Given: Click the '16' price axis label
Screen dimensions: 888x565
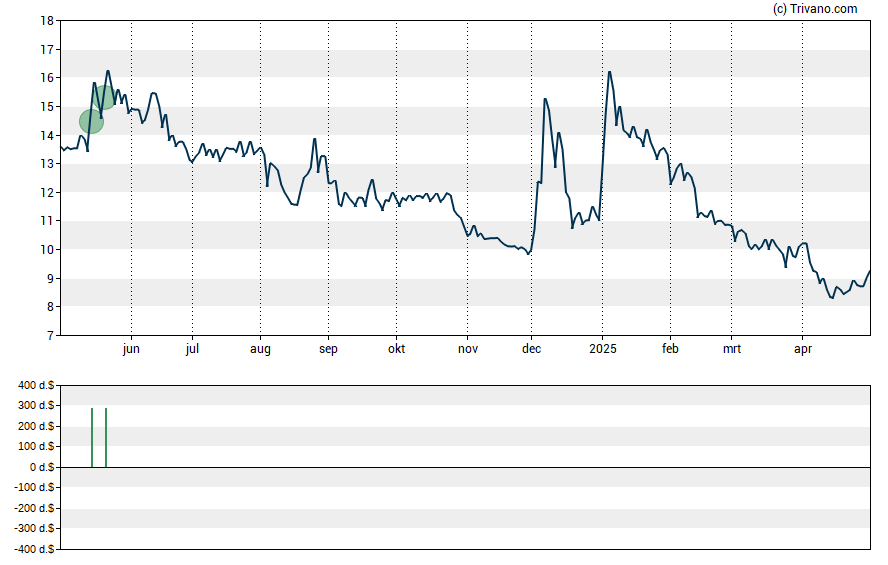Looking at the screenshot, I should tap(47, 78).
